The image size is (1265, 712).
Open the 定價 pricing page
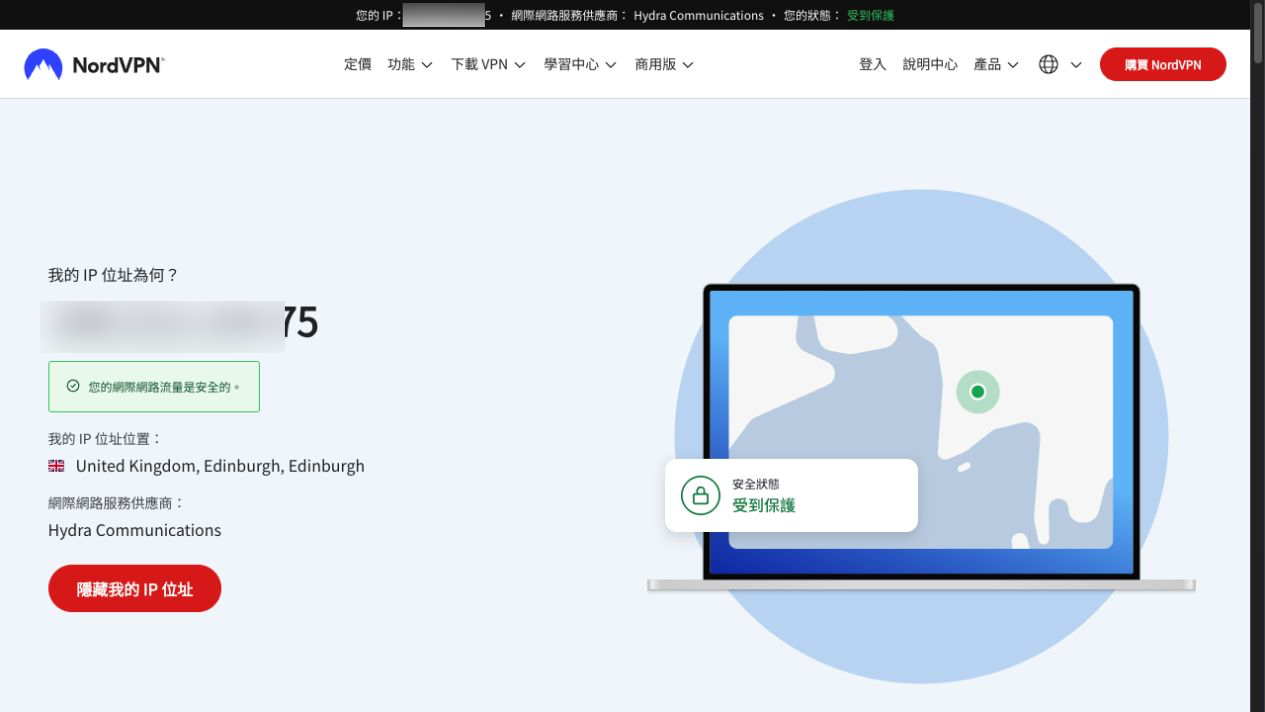pyautogui.click(x=357, y=64)
